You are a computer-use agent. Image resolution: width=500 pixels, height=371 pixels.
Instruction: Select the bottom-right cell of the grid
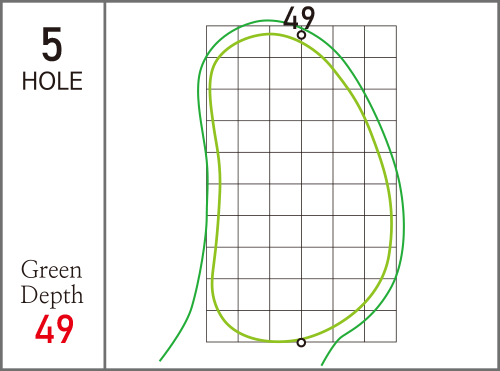[x=380, y=326]
